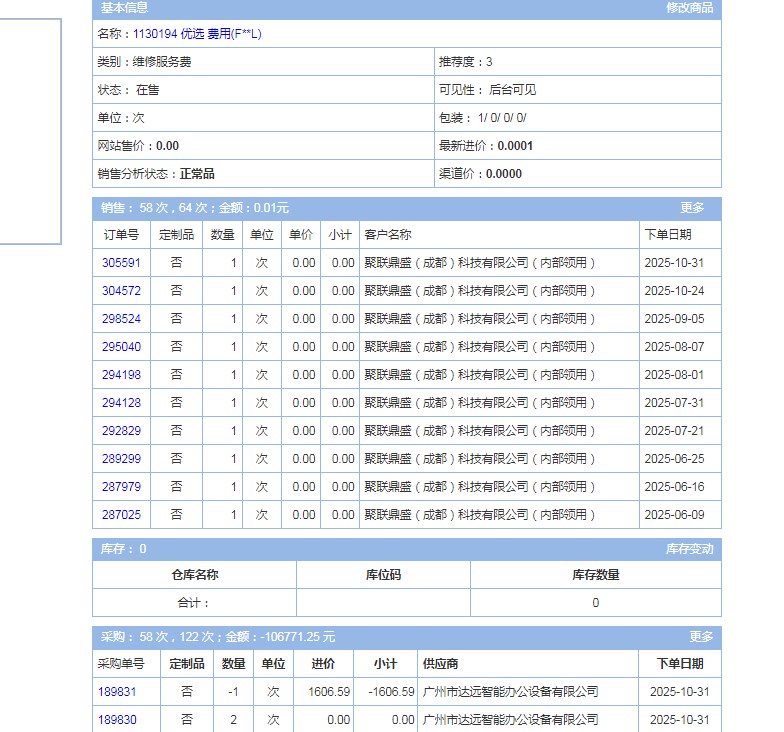Screen dimensions: 784x732
Task: Open purchase order 189830
Action: pos(117,720)
